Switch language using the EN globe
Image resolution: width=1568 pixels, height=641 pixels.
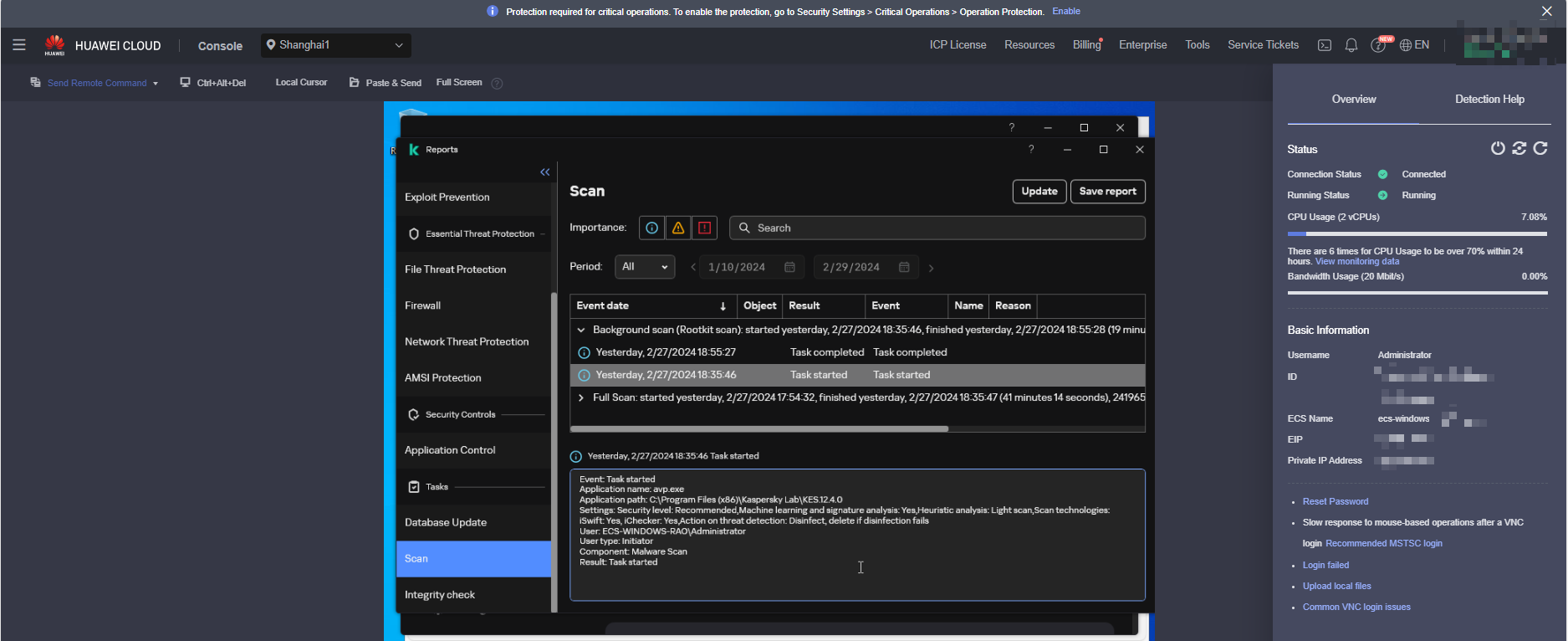[1415, 45]
